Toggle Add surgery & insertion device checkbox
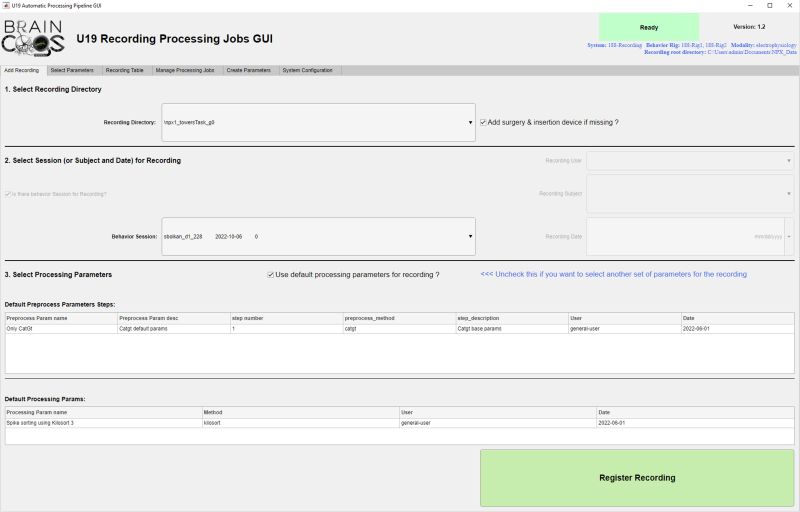 (483, 122)
